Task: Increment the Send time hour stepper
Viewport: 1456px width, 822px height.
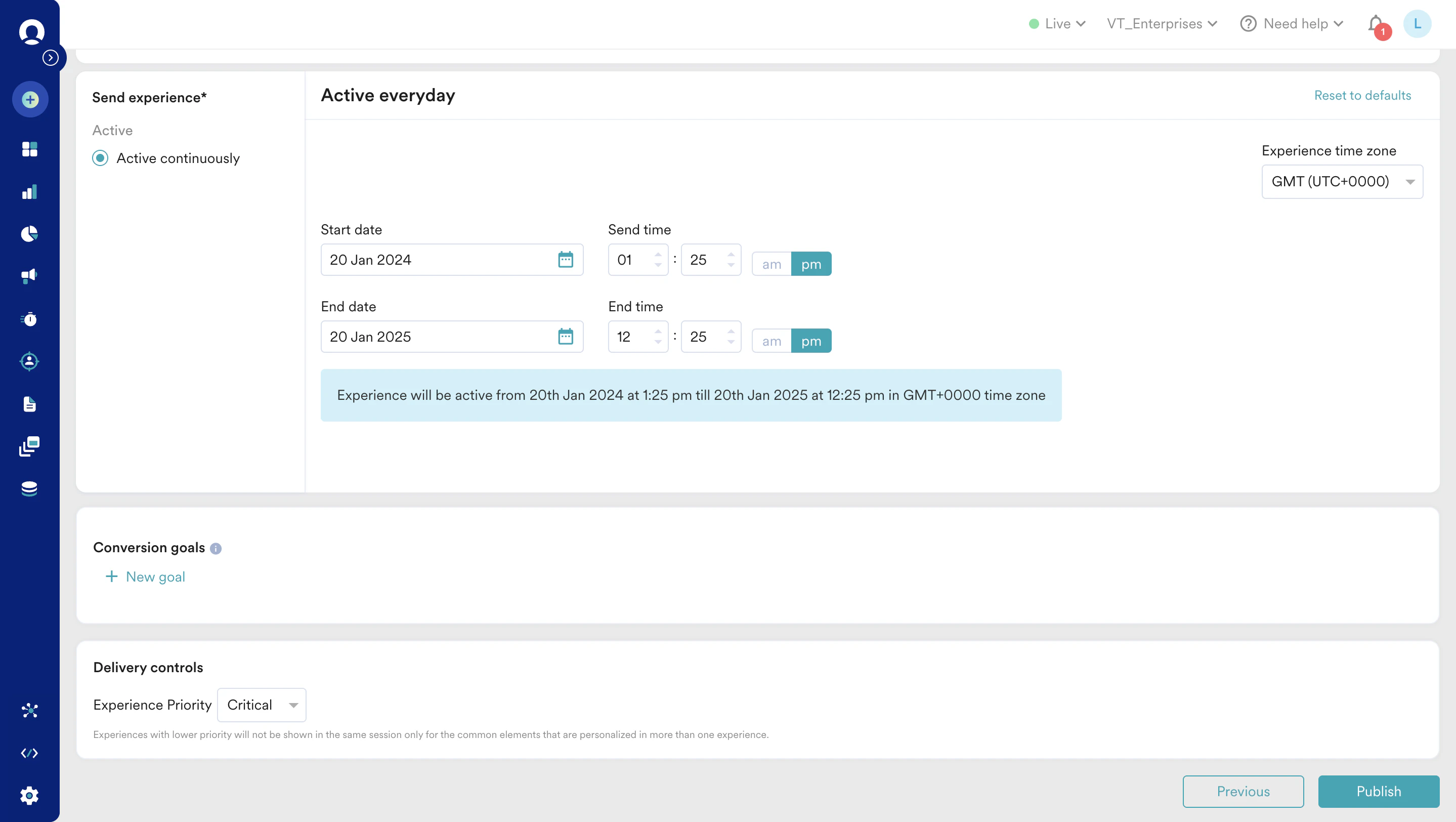Action: tap(658, 254)
